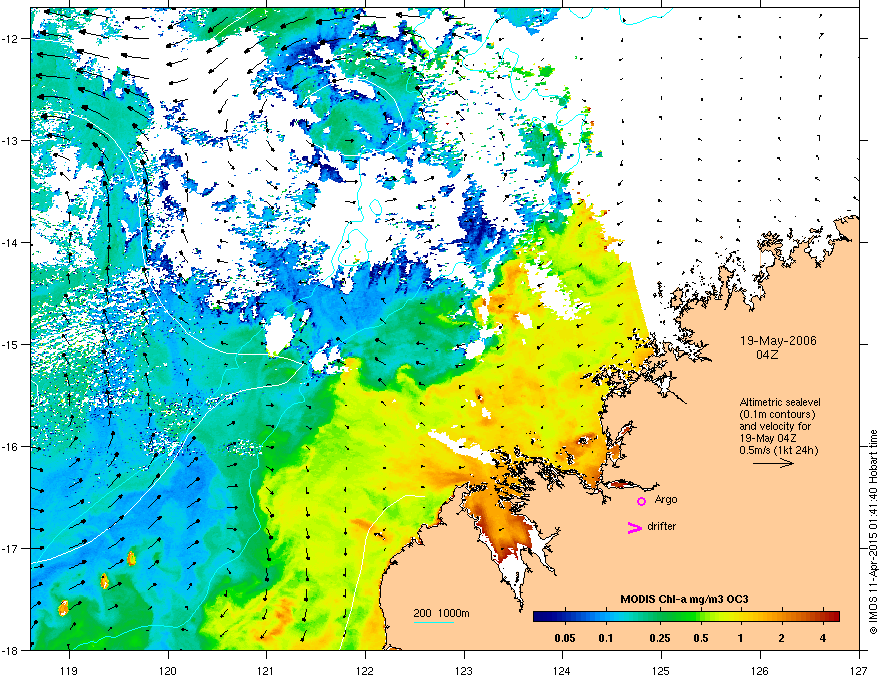Click the "and velocity for" legend line
This screenshot has width=880, height=680.
775,426
